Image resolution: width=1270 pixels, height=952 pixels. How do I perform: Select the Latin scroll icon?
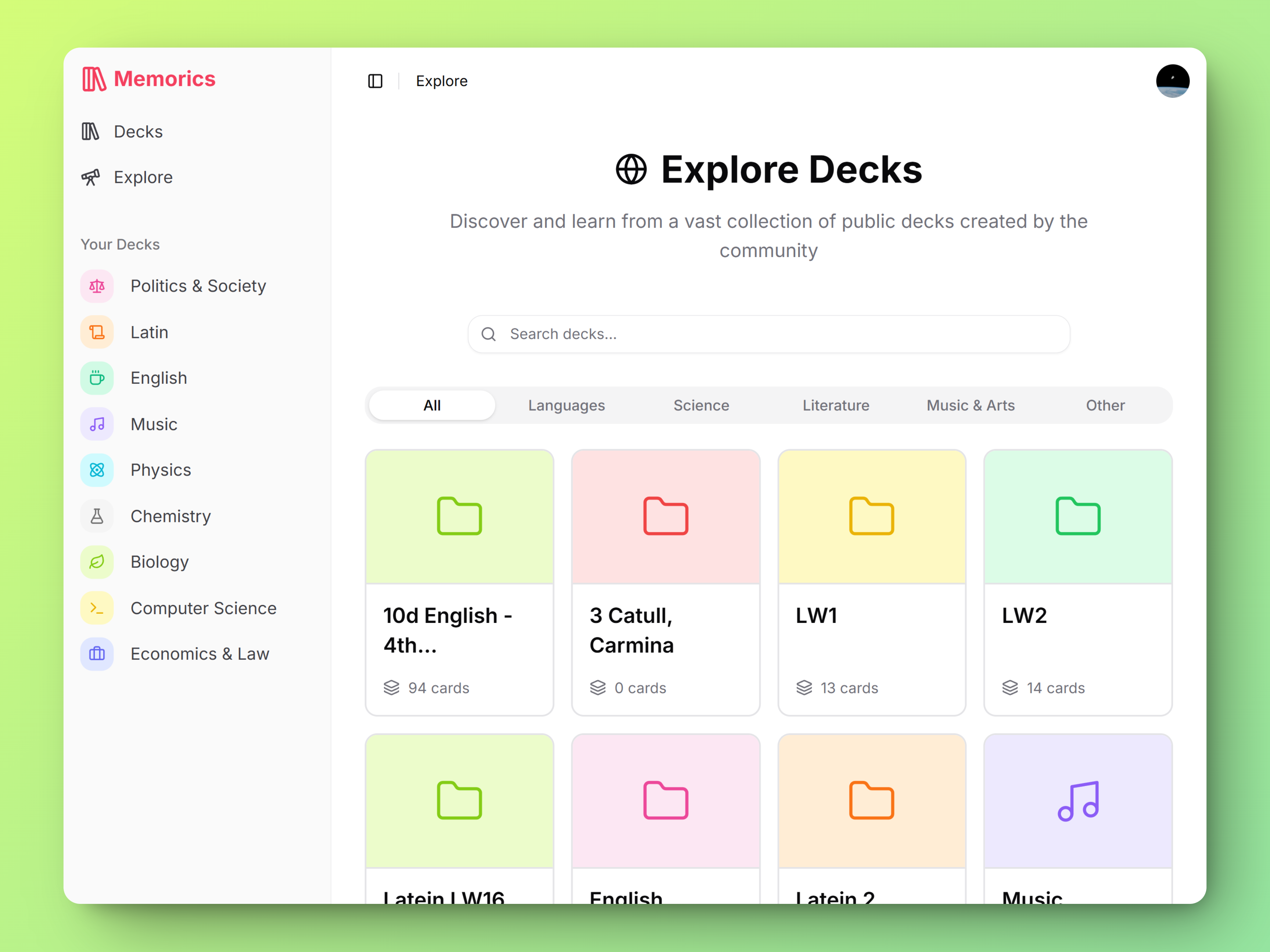click(97, 332)
